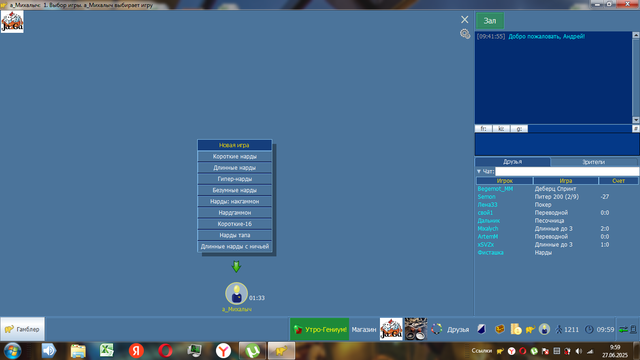Click the player count icon showing 1211
The image size is (640, 360).
click(559, 329)
